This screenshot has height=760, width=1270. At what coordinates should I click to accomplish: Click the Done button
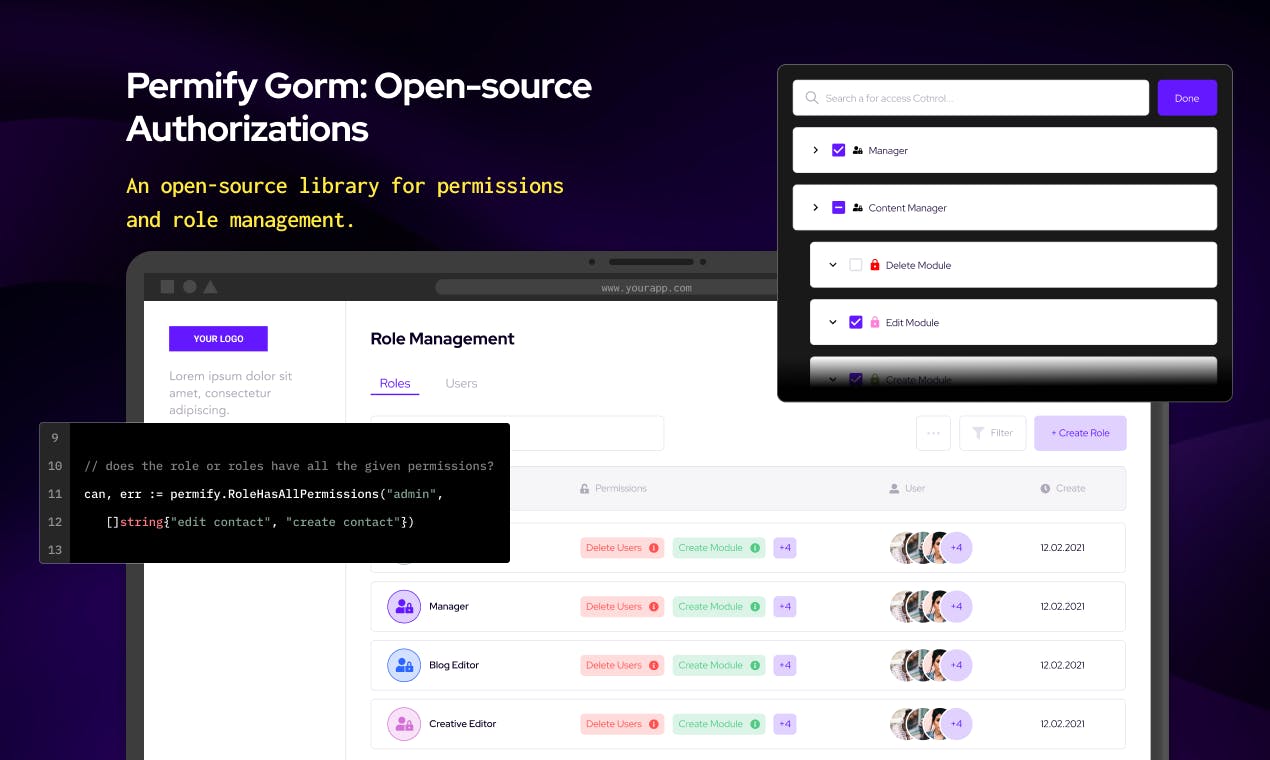pos(1187,98)
